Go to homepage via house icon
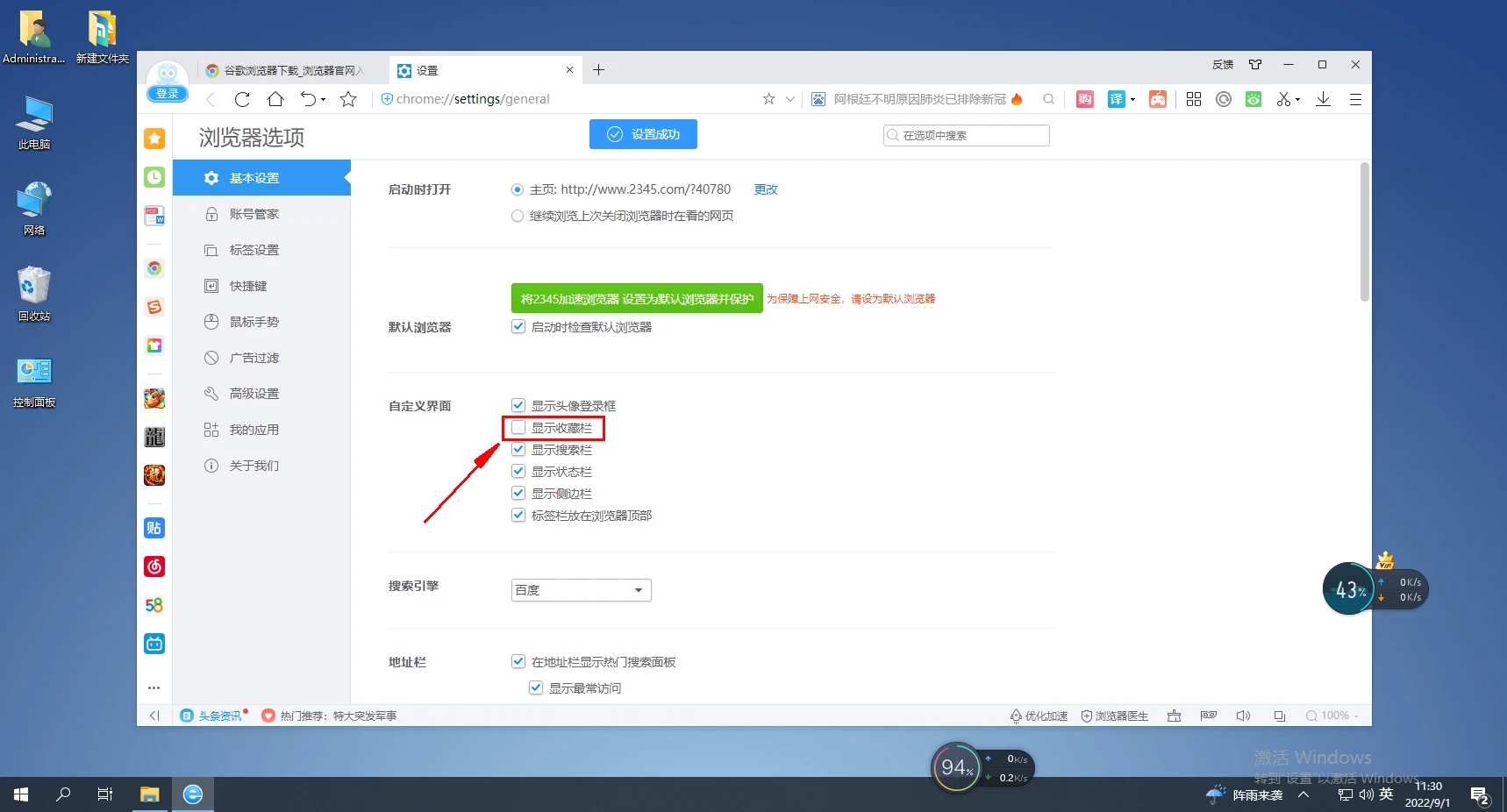1507x812 pixels. tap(275, 99)
